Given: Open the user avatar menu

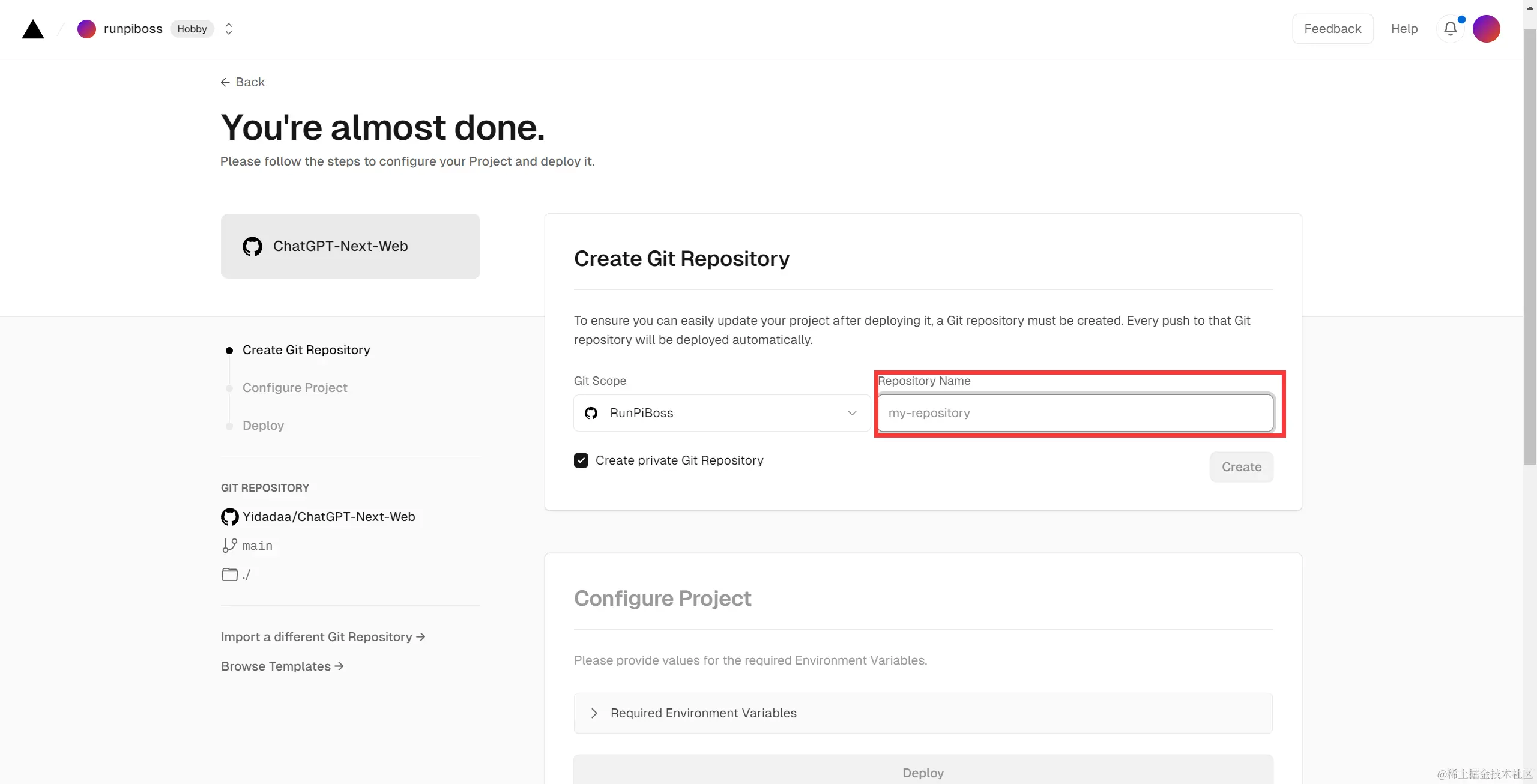Looking at the screenshot, I should tap(1486, 29).
